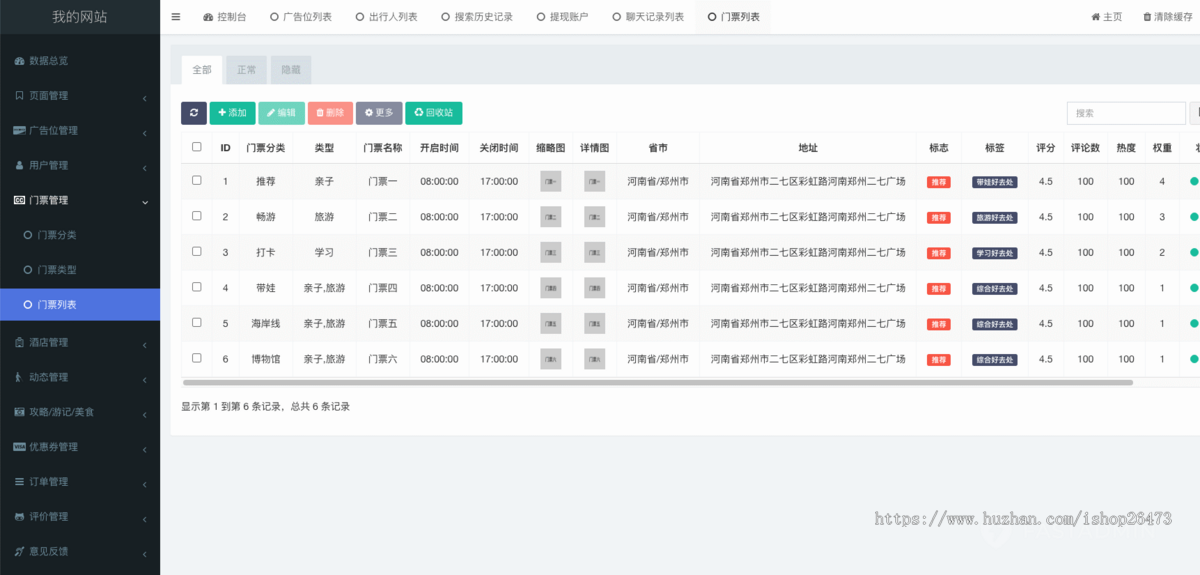Toggle the select-all checkbox in header
This screenshot has height=575, width=1200.
(197, 147)
